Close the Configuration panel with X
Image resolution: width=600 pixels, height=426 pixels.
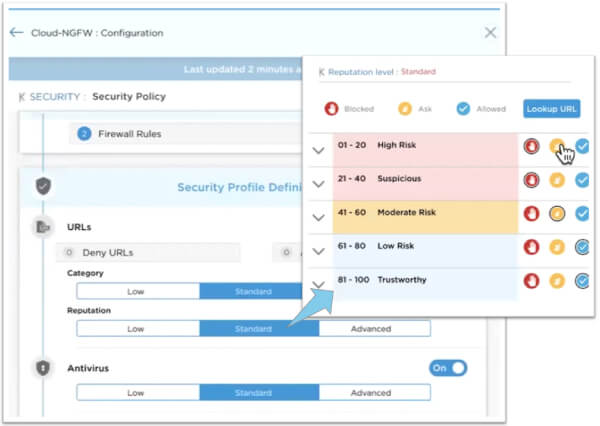pyautogui.click(x=490, y=33)
